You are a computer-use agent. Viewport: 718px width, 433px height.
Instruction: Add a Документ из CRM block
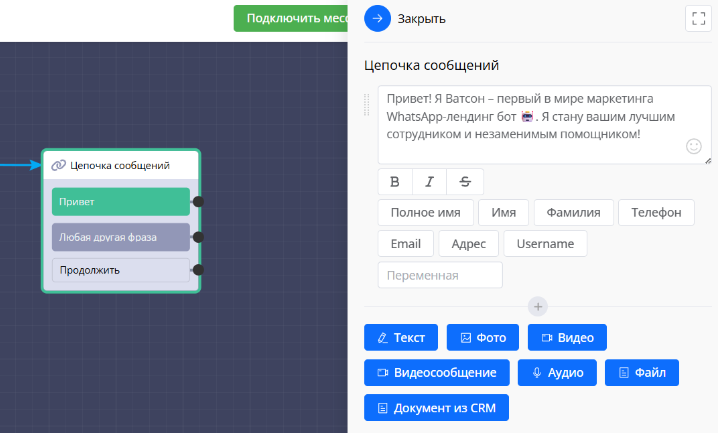pyautogui.click(x=436, y=408)
